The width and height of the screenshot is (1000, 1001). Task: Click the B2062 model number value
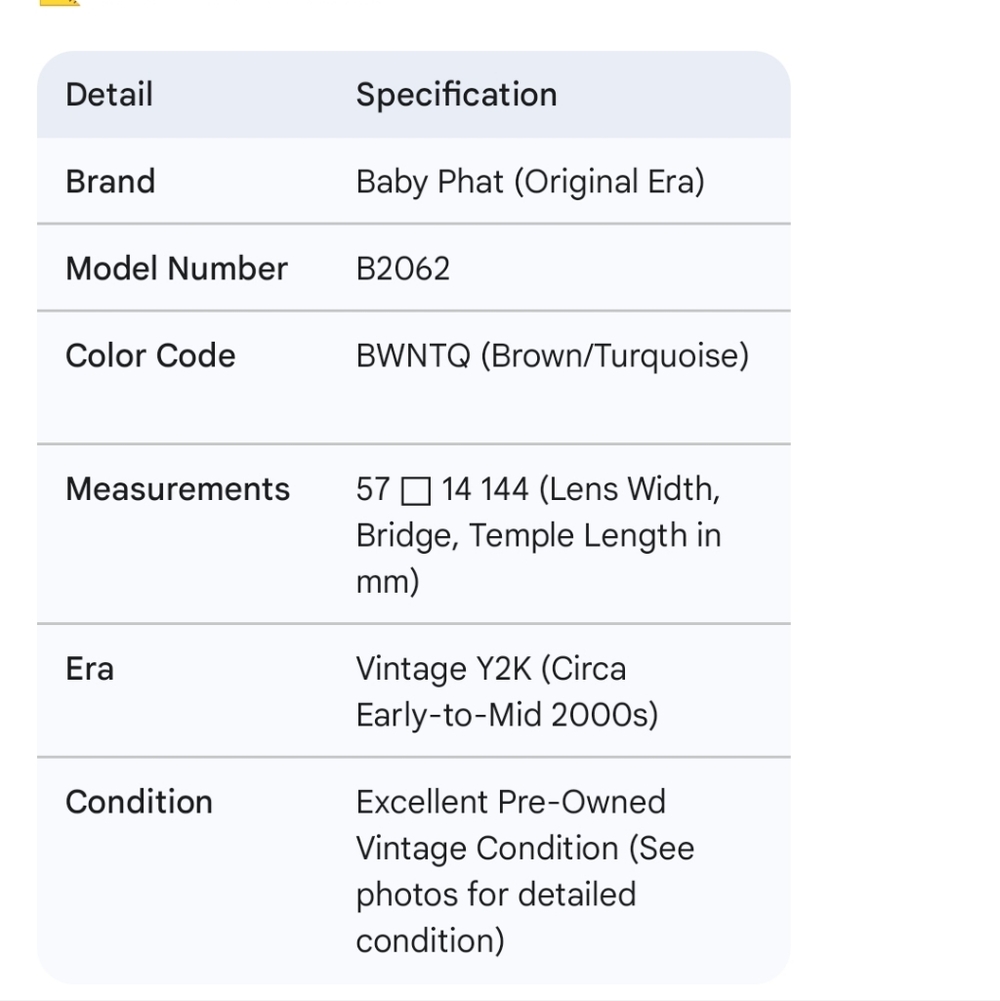[x=403, y=269]
